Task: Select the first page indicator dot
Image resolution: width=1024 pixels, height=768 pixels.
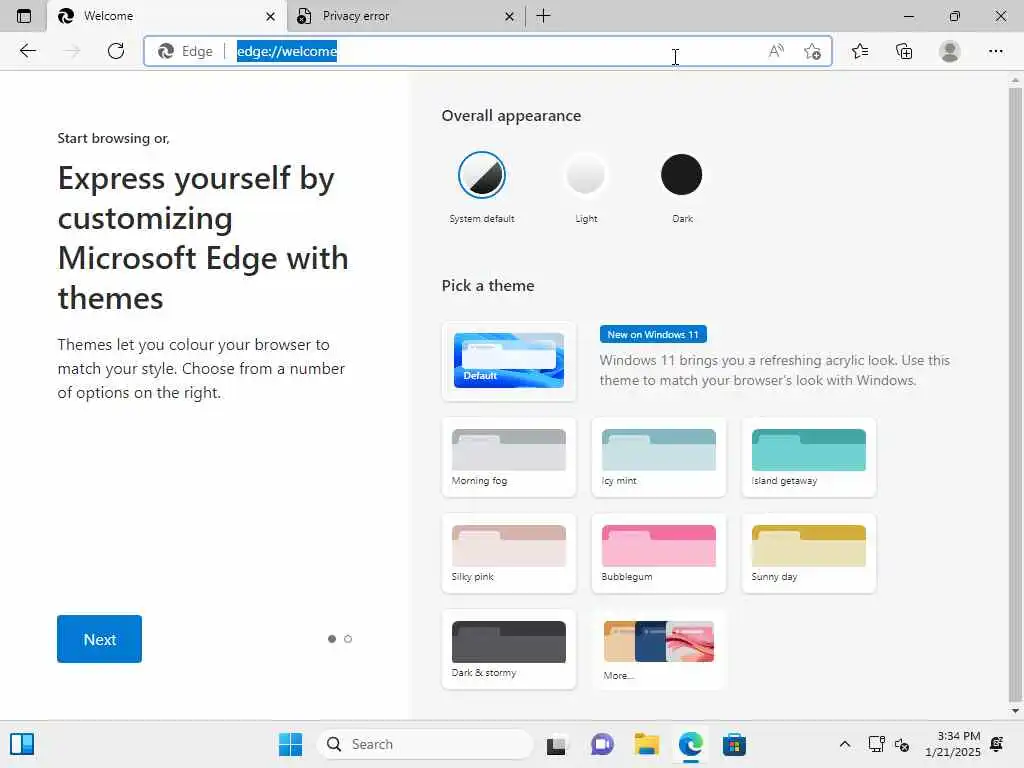Action: (x=332, y=639)
